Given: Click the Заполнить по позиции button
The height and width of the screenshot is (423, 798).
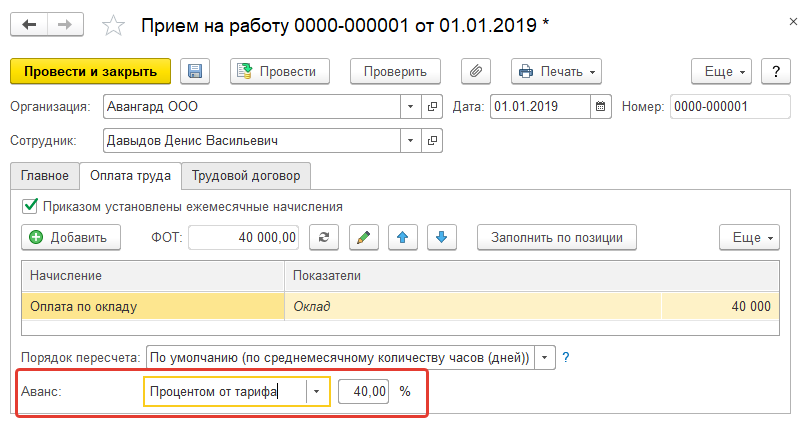Looking at the screenshot, I should coord(557,237).
